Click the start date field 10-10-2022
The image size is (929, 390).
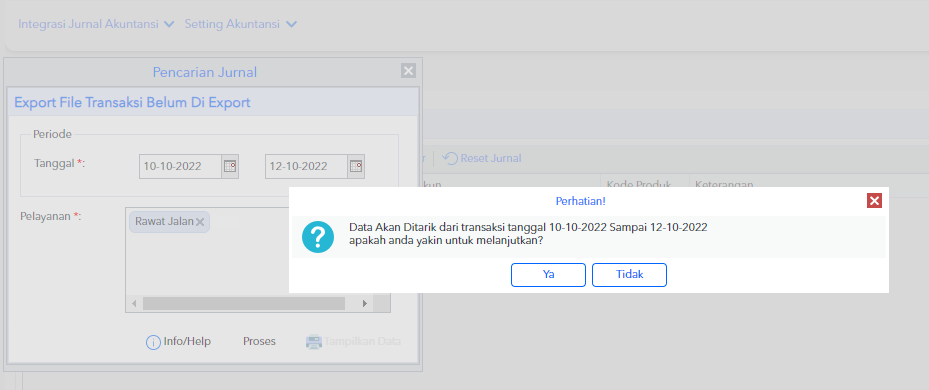(x=181, y=167)
